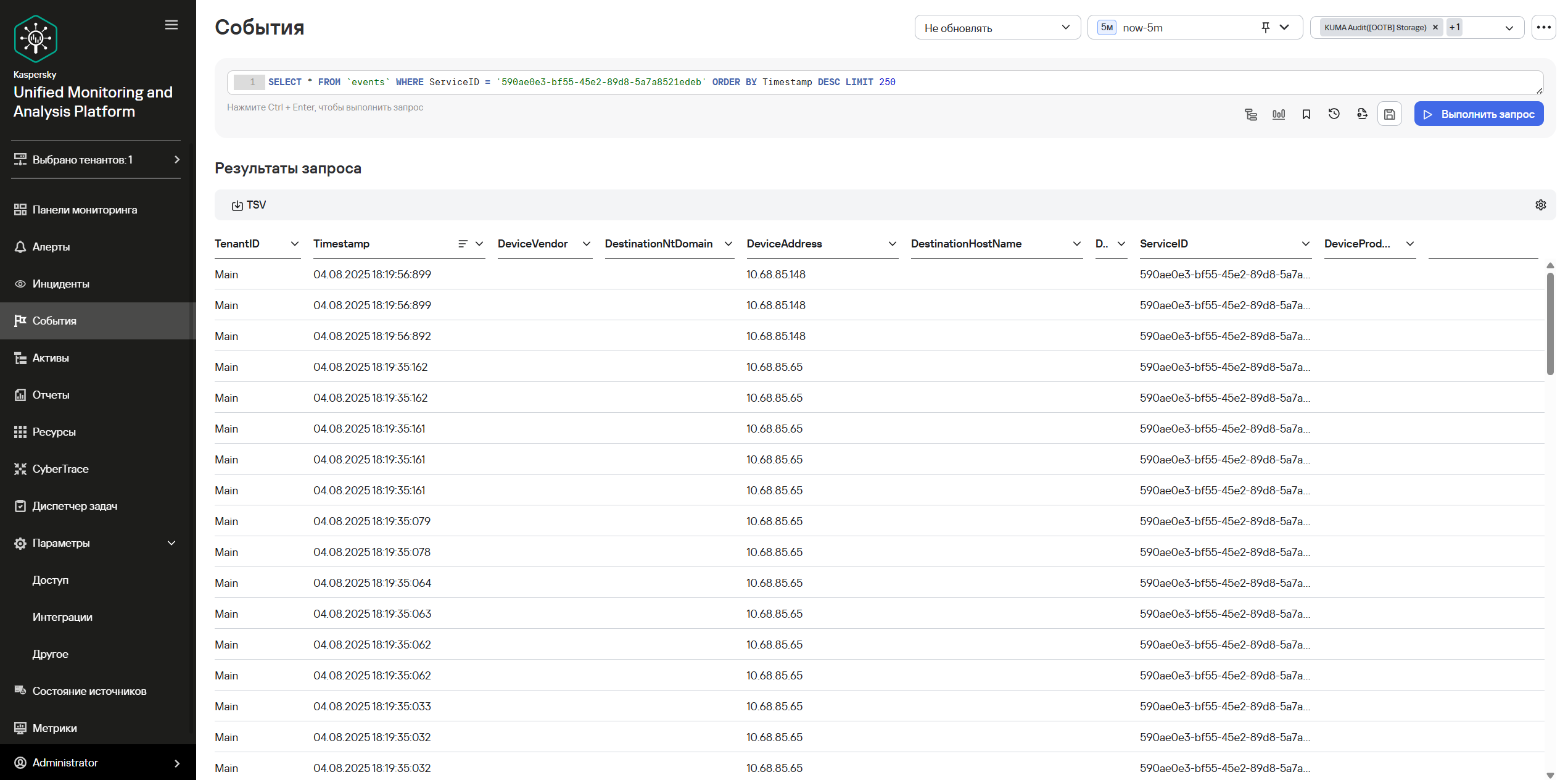This screenshot has height=780, width=1568.
Task: Click the +1 additional storages badge
Action: point(1455,27)
